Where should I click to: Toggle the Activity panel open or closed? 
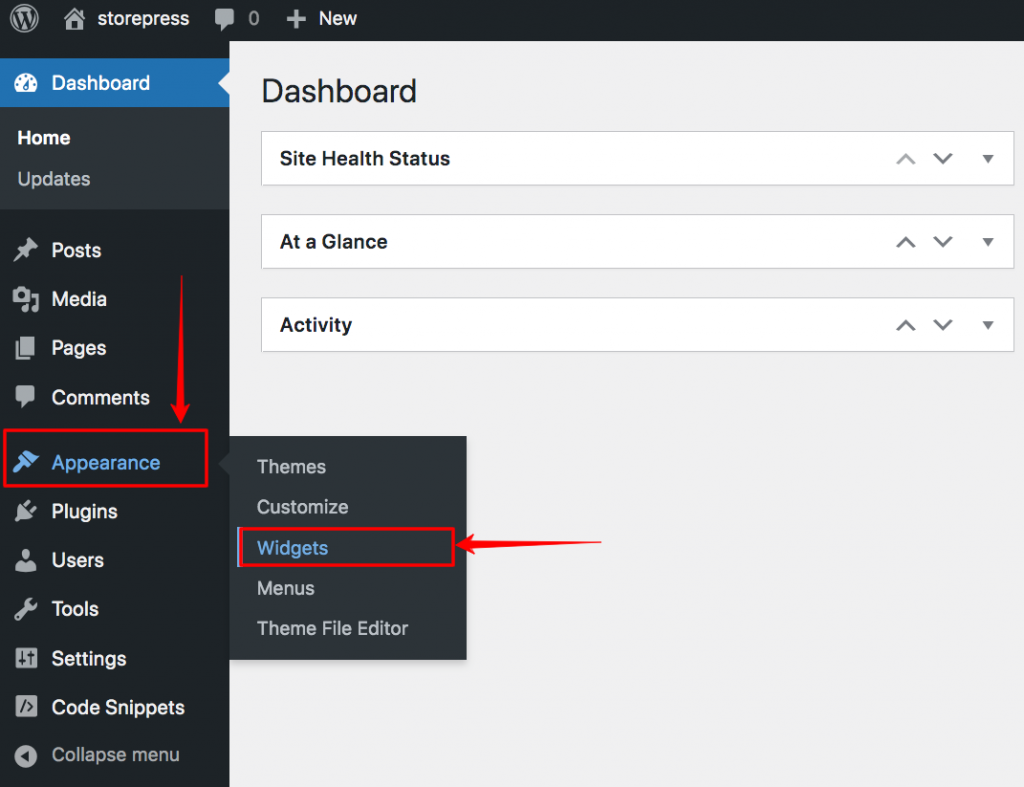click(988, 325)
